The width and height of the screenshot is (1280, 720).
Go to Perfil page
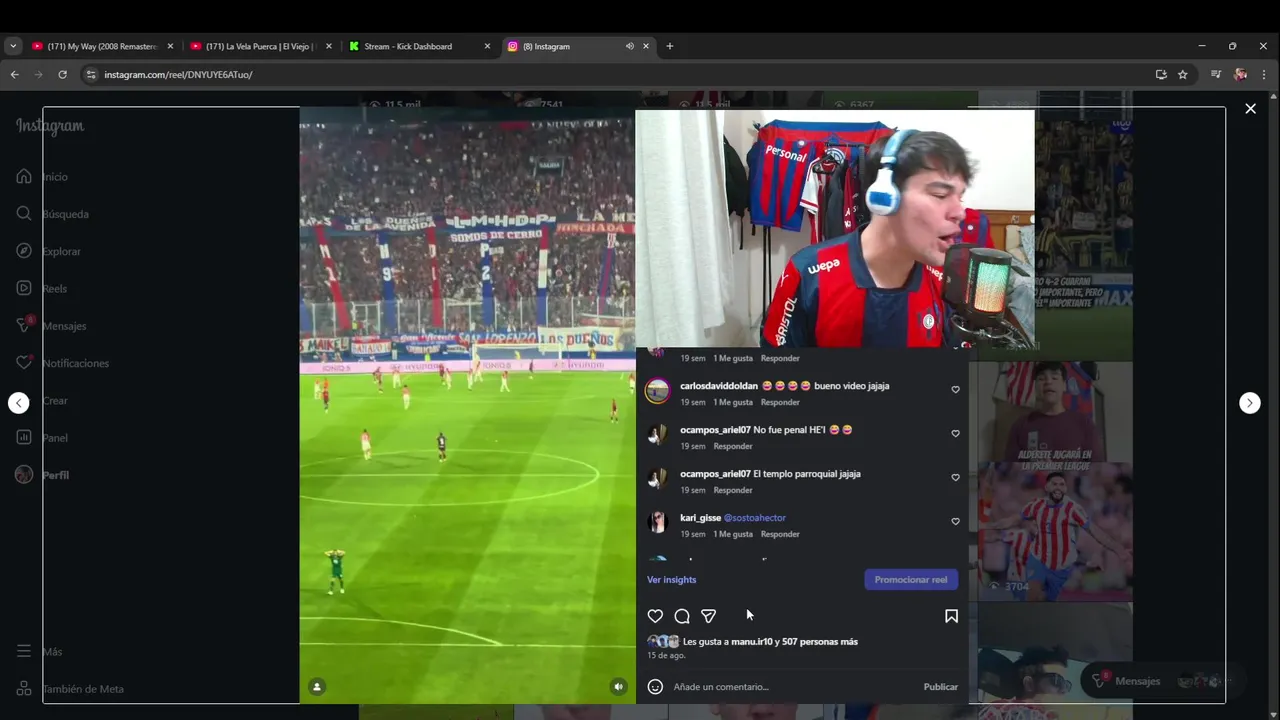click(42, 475)
